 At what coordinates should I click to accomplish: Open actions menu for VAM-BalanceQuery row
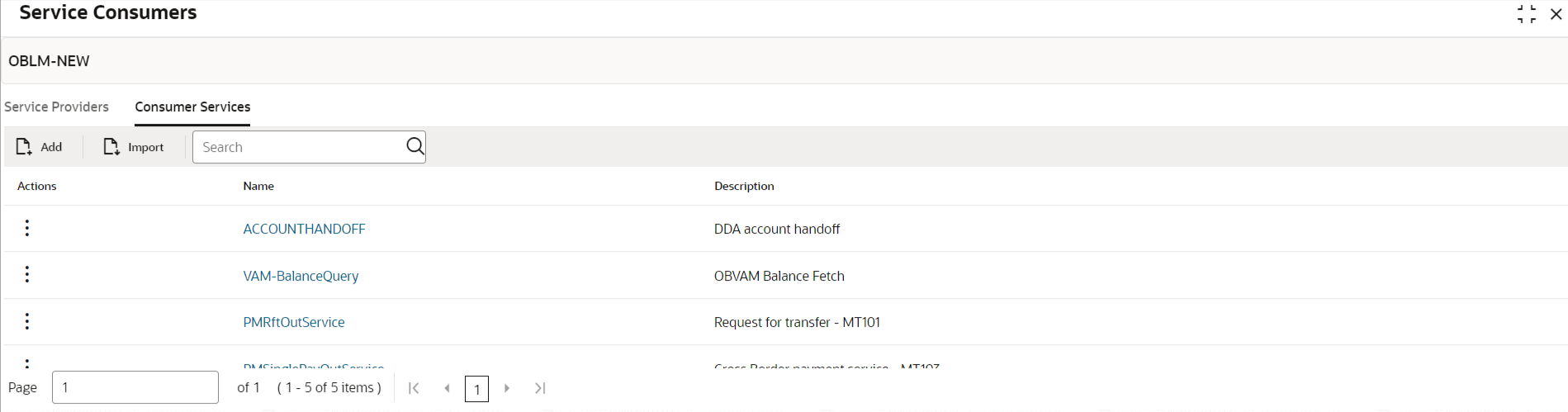pyautogui.click(x=27, y=274)
